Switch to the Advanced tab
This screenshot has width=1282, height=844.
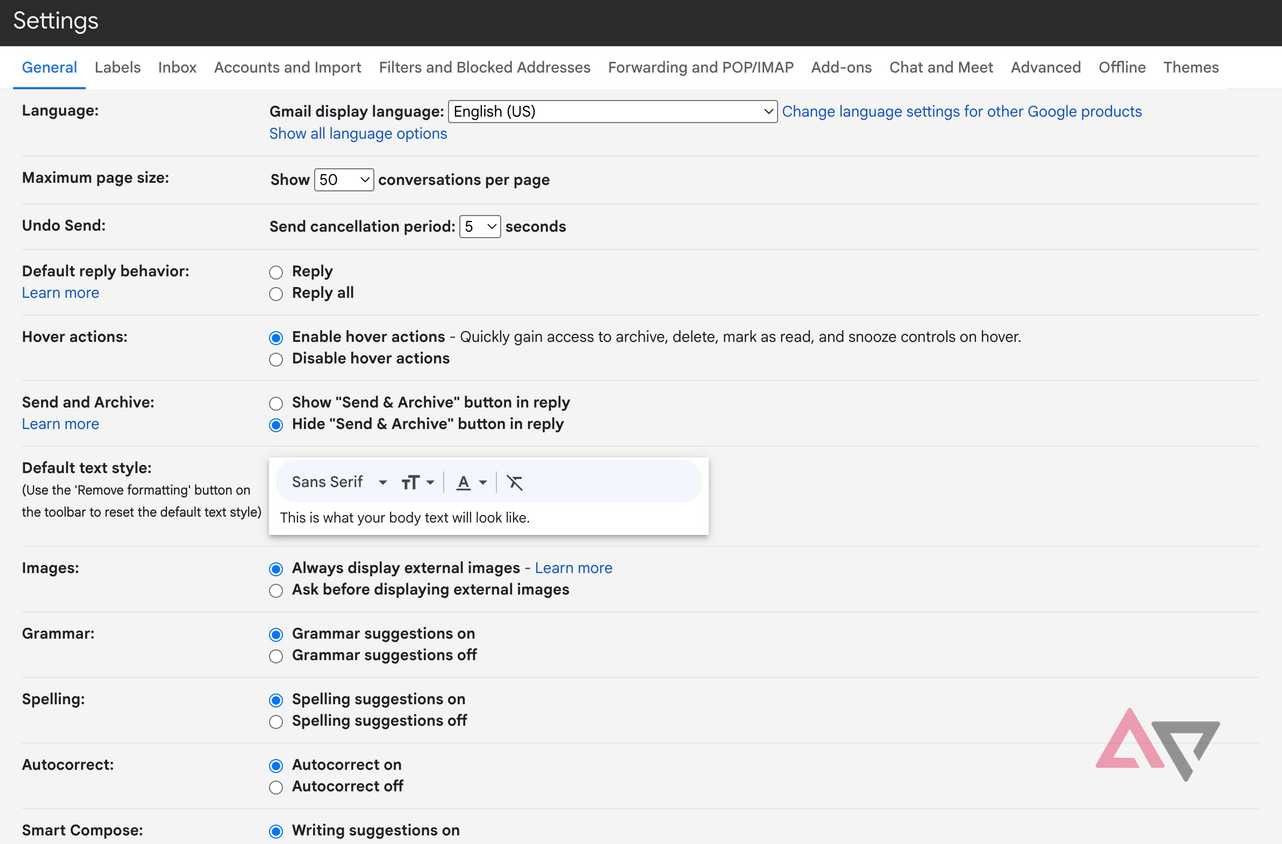(1046, 67)
